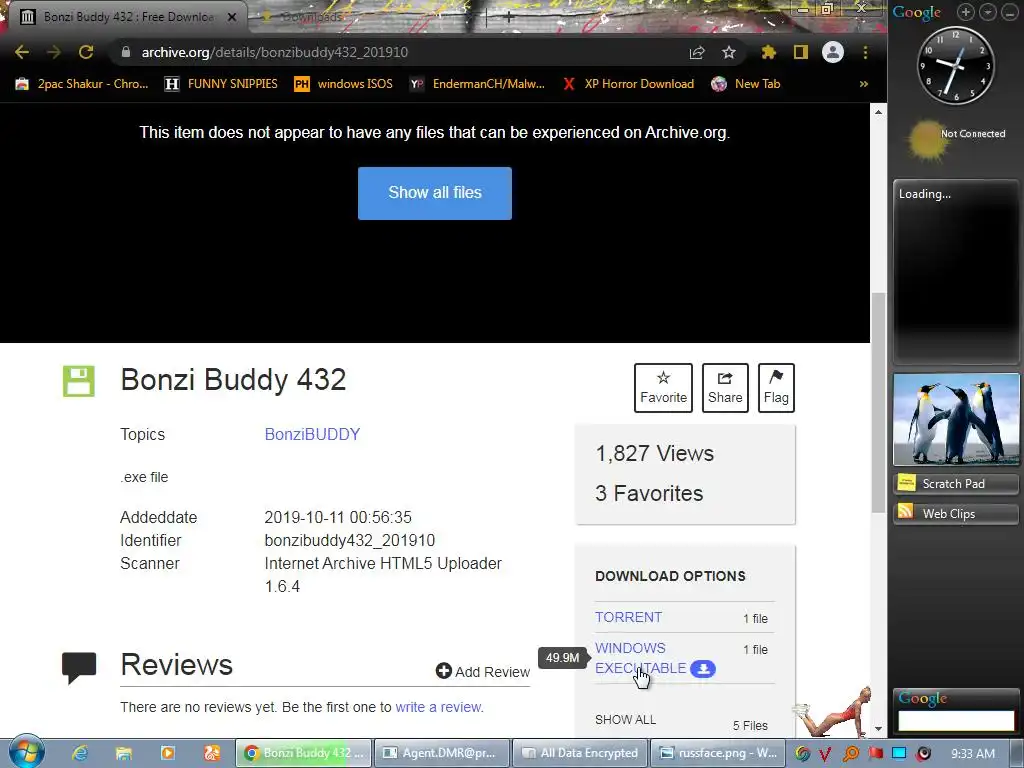Open the EndermanCH/Malw... bookmark
Screen dimensions: 1024x768
pos(477,84)
